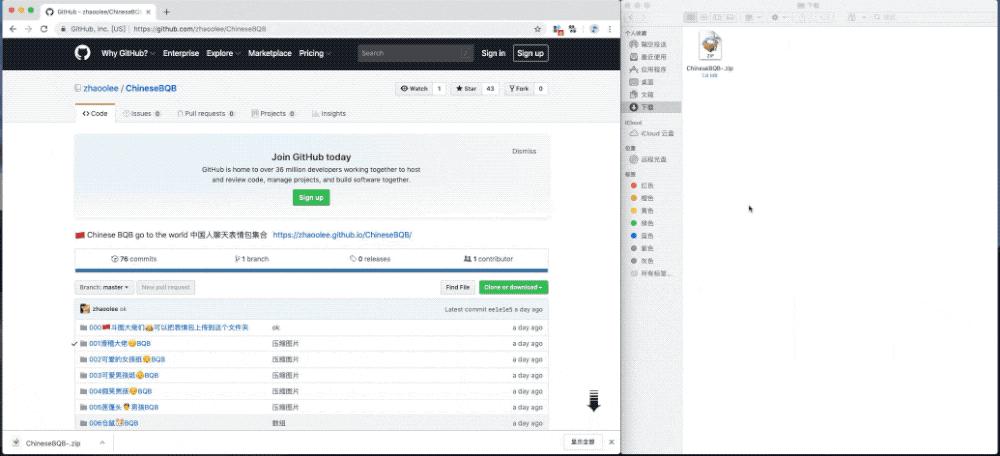Focus the GitHub search field
This screenshot has width=1000, height=456.
pos(415,54)
